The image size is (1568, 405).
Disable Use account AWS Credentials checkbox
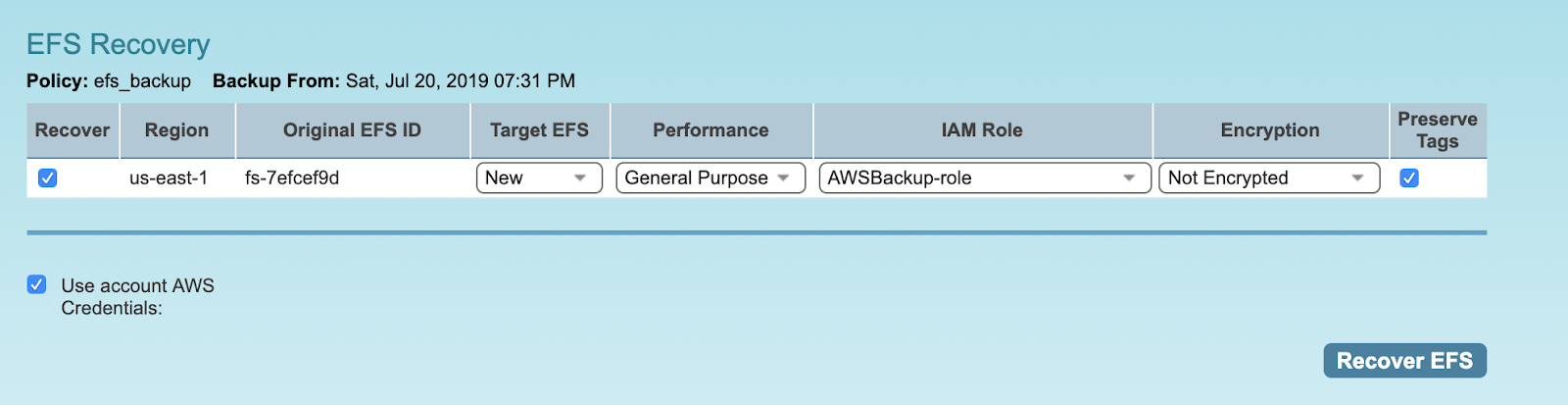click(x=36, y=285)
